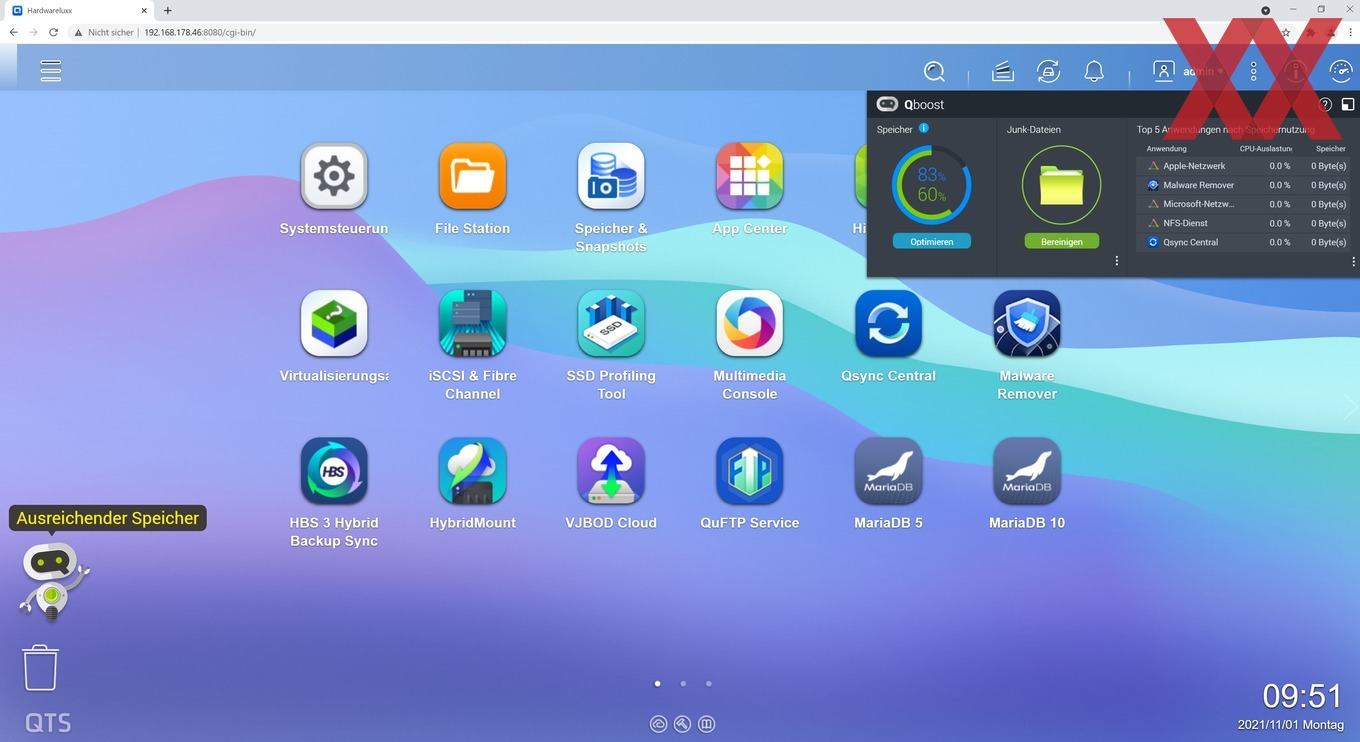The width and height of the screenshot is (1360, 742).
Task: Go to next desktop page arrow
Action: point(1351,406)
